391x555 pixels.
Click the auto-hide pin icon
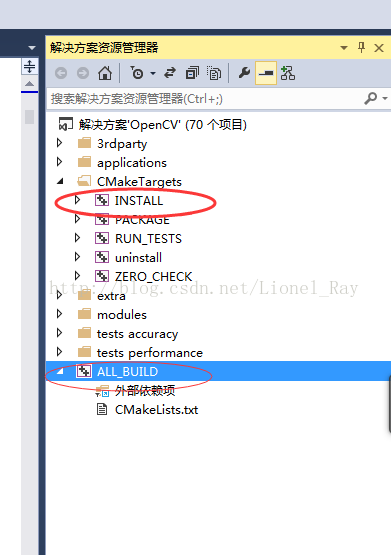(x=361, y=47)
